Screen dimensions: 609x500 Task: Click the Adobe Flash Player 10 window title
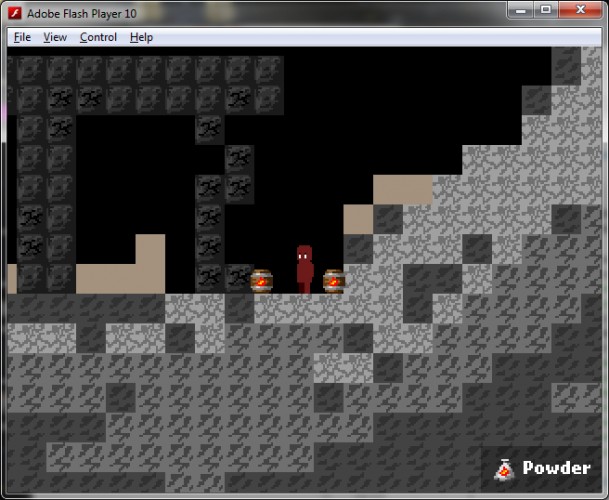pos(82,14)
